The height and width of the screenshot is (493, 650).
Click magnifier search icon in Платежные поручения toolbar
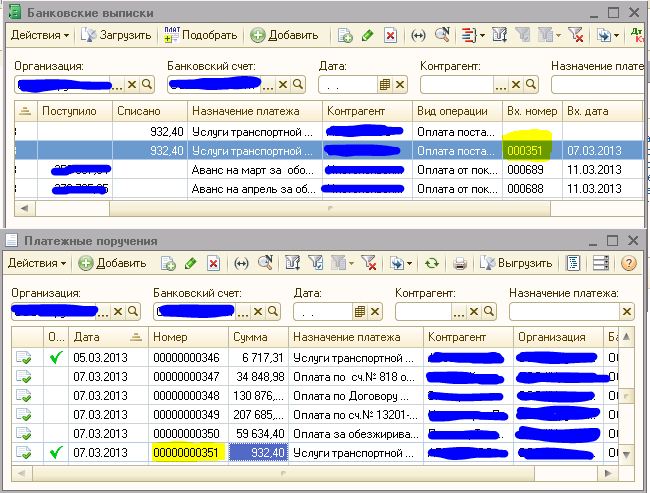265,262
